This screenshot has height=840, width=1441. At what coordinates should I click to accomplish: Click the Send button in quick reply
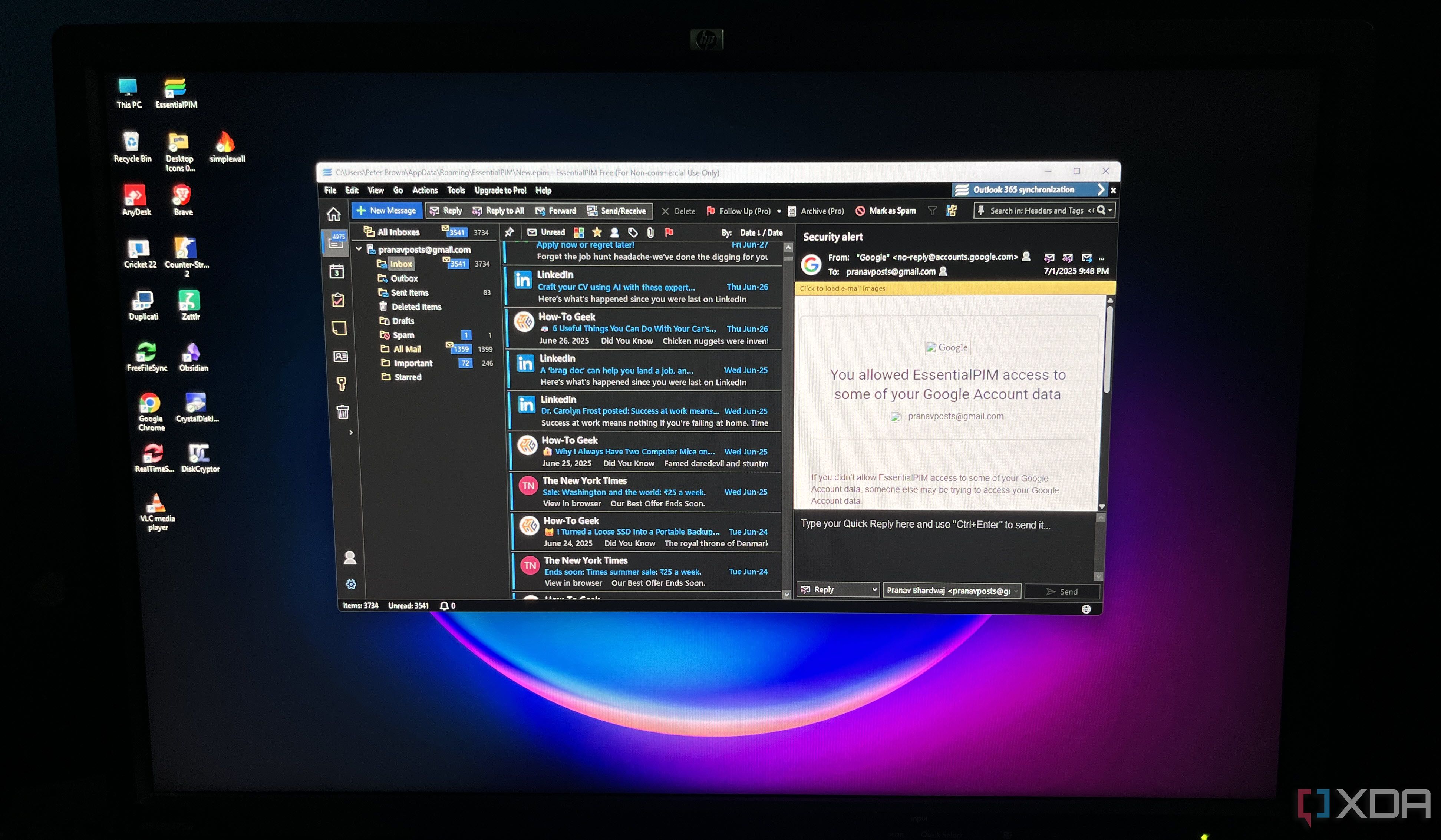tap(1062, 591)
